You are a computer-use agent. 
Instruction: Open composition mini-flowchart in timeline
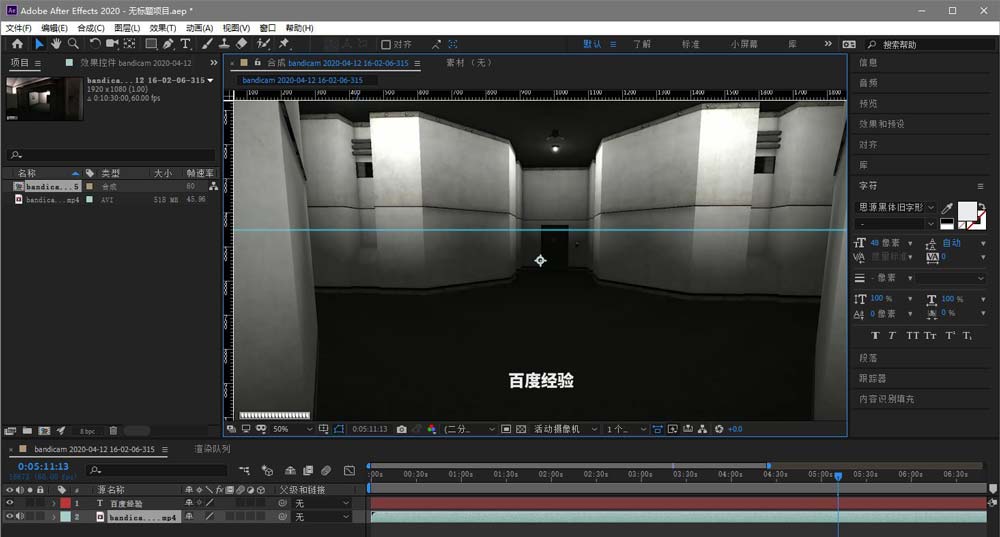pyautogui.click(x=244, y=471)
